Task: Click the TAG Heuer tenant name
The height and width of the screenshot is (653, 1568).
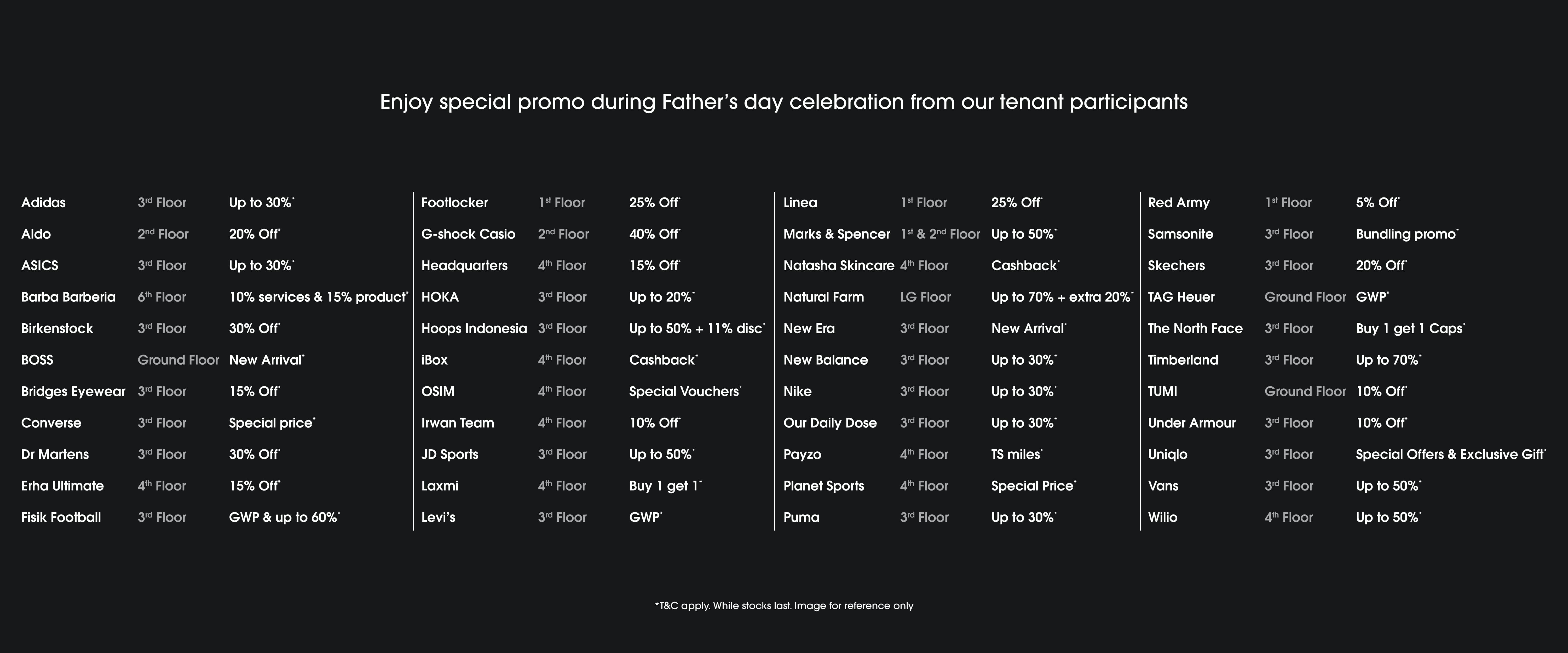Action: [1181, 297]
